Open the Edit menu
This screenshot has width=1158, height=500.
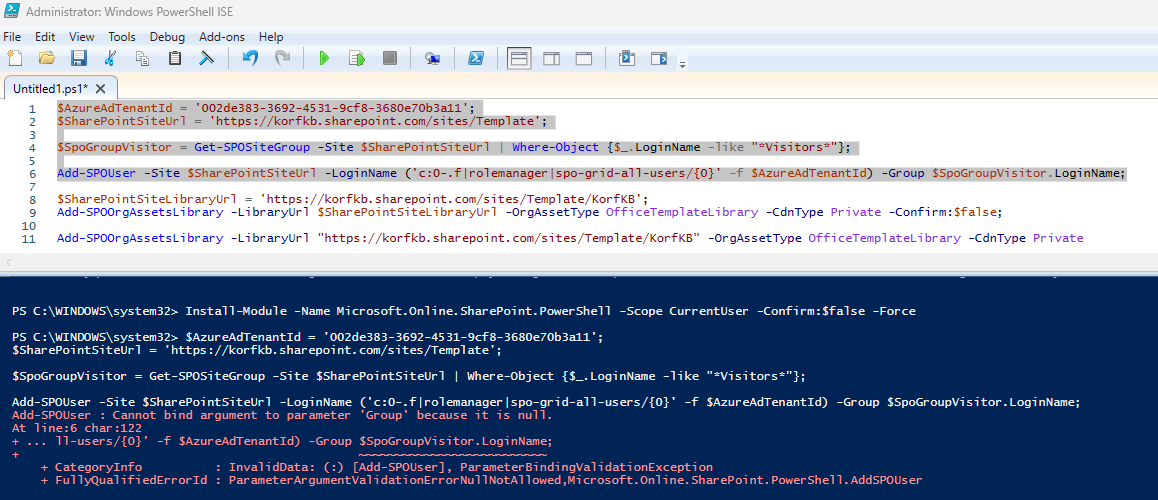point(45,36)
